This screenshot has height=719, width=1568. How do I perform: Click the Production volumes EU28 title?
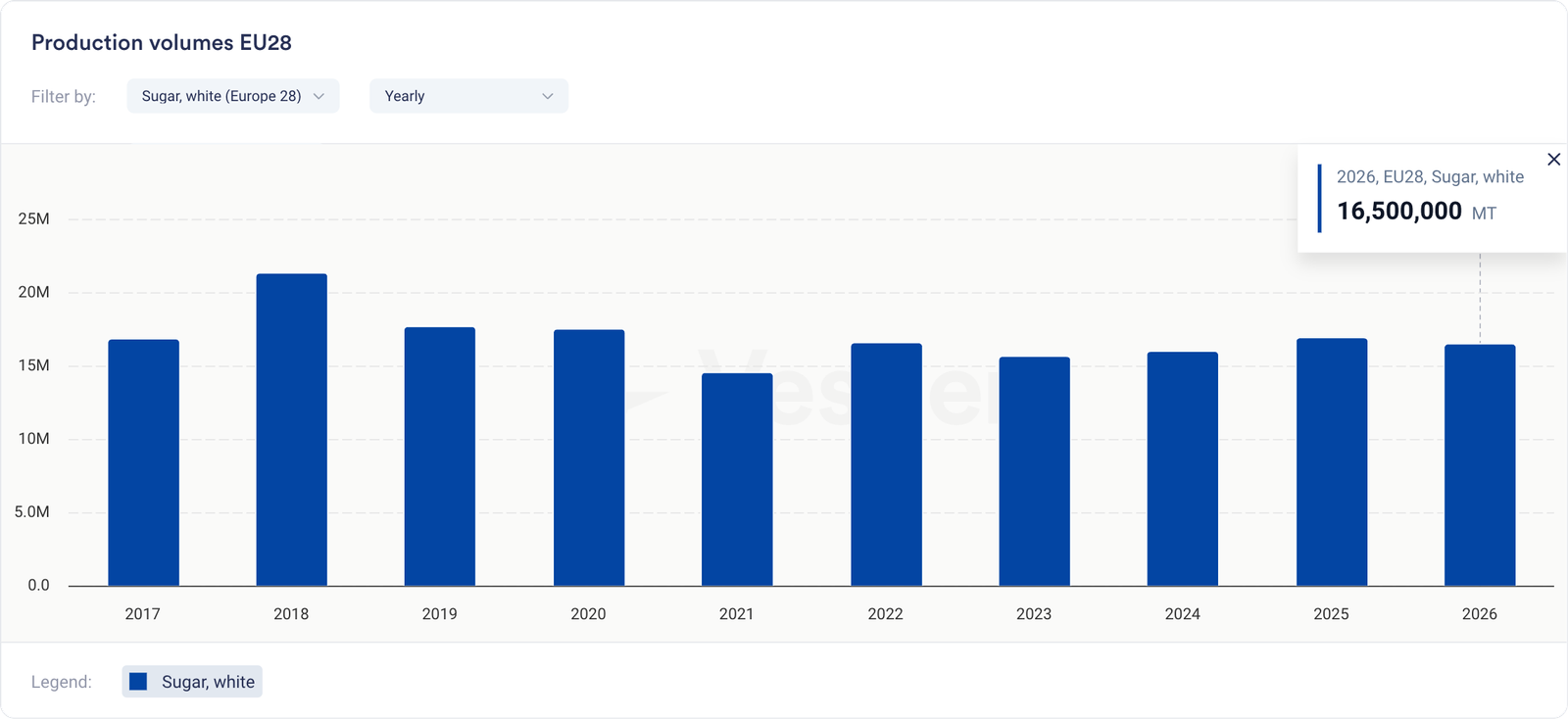point(162,43)
